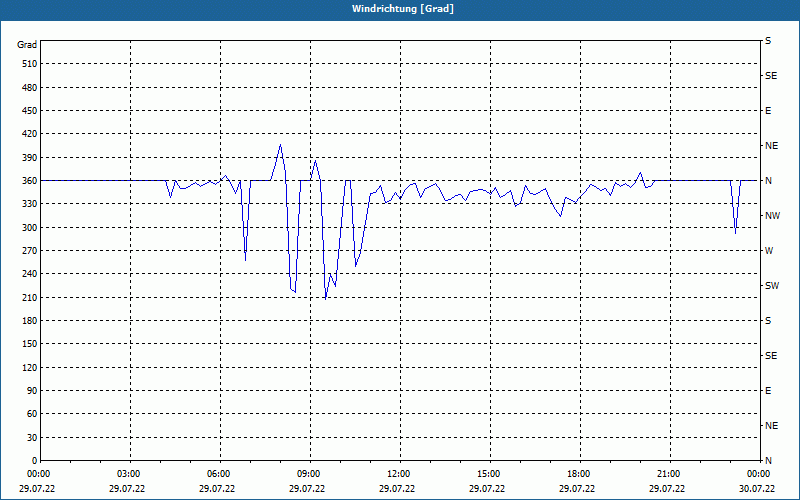800x500 pixels.
Task: Select the '06:00' time label
Action: (x=217, y=474)
